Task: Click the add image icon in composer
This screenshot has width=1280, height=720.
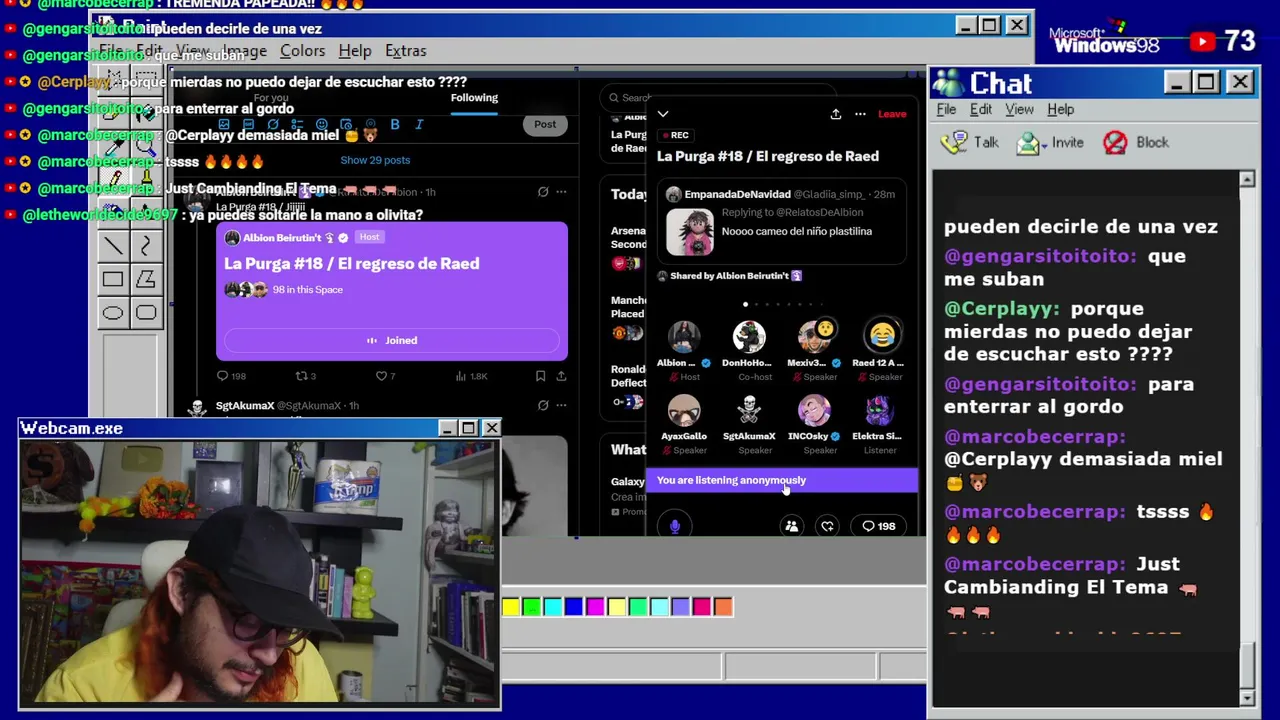Action: pos(224,124)
